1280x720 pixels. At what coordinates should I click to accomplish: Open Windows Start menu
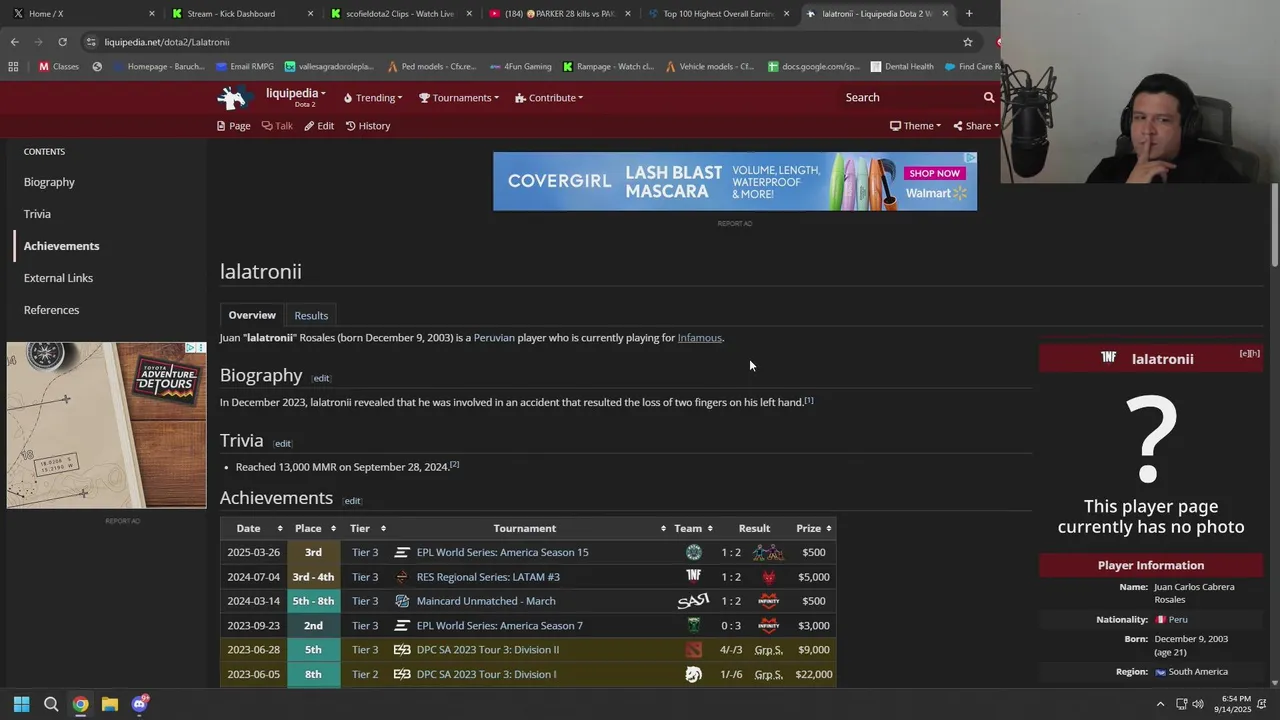tap(21, 704)
